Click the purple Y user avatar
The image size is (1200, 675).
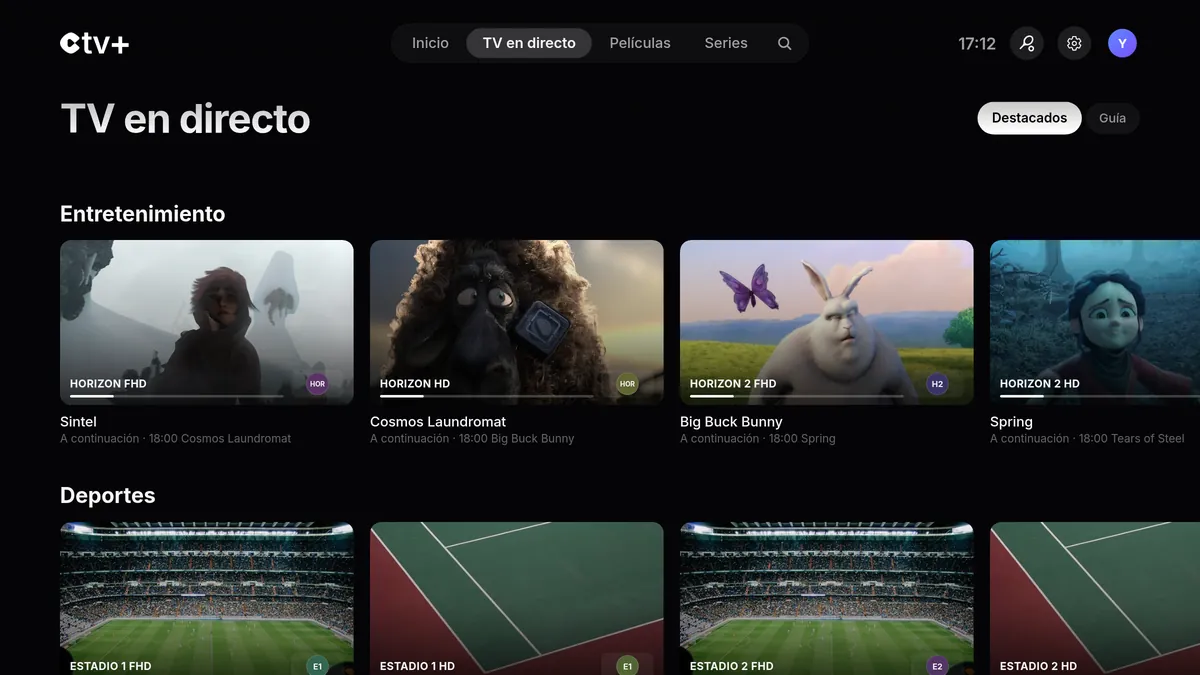1122,43
